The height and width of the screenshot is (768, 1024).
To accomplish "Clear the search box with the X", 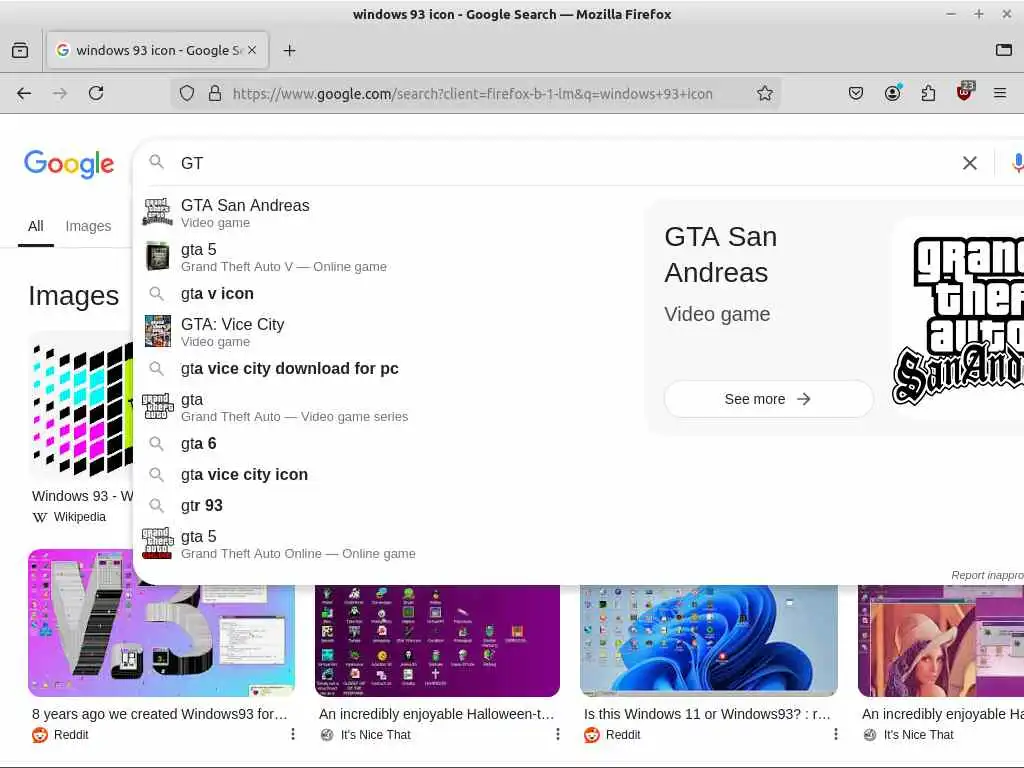I will coord(970,163).
